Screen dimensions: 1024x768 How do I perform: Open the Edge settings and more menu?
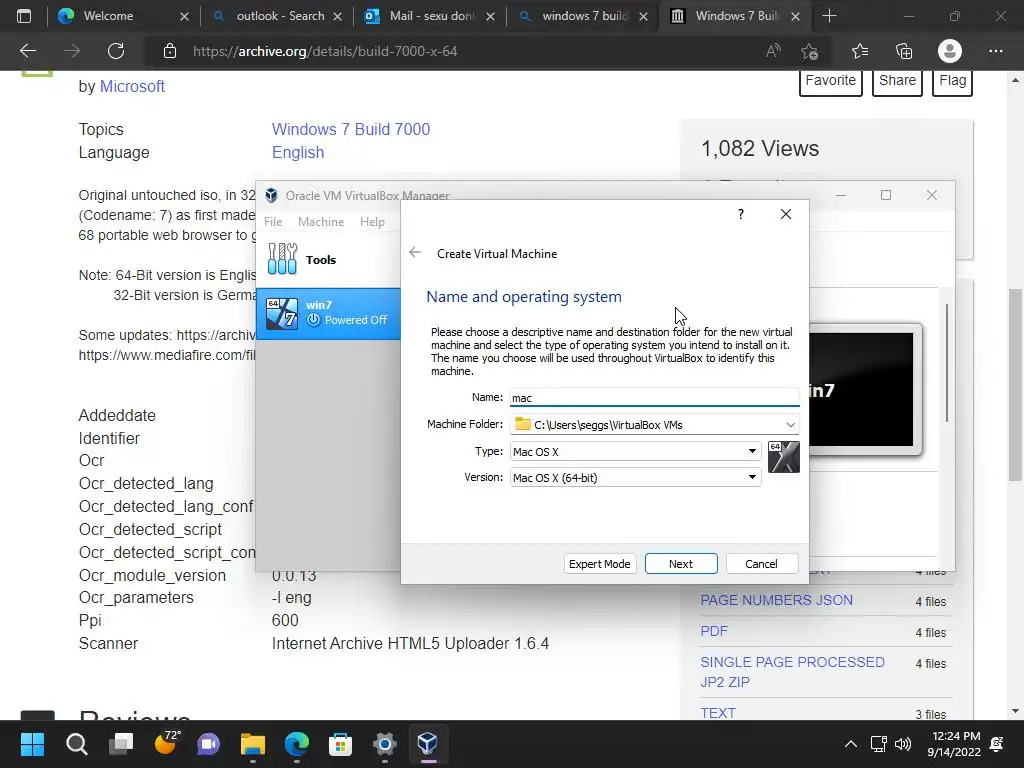pos(995,51)
